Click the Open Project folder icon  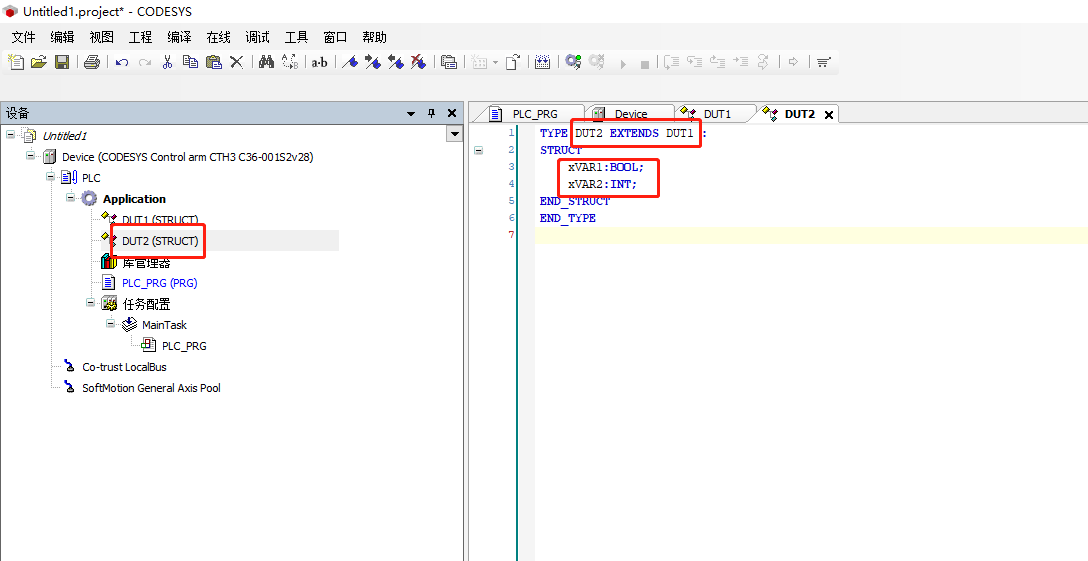click(39, 62)
